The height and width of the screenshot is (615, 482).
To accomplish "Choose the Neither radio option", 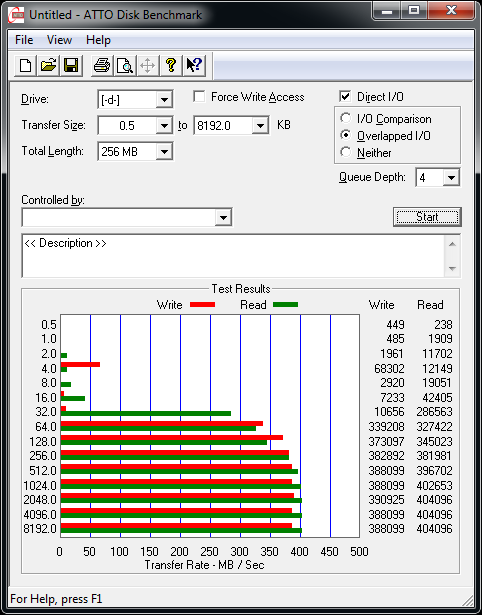I will click(346, 152).
